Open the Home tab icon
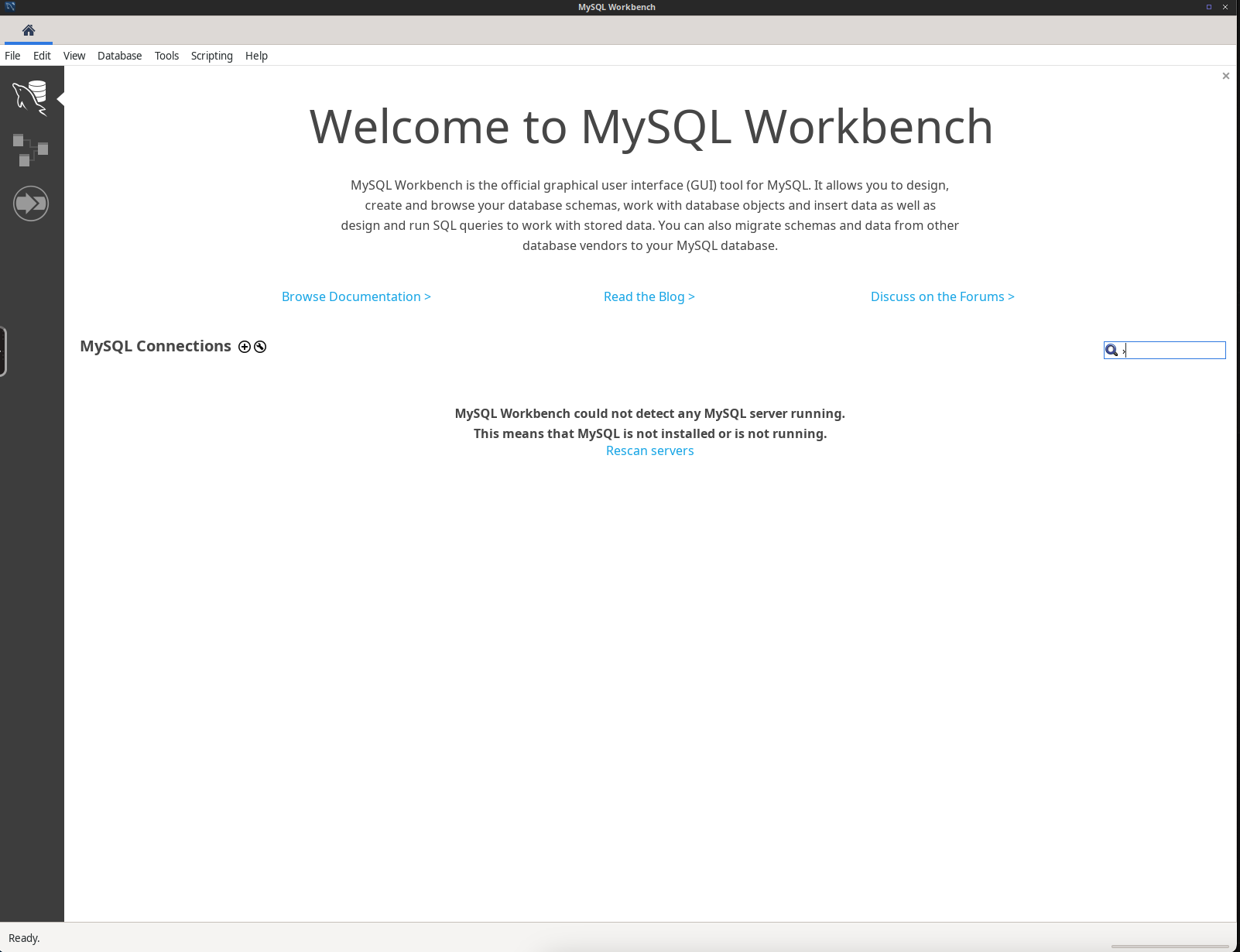 coord(28,30)
